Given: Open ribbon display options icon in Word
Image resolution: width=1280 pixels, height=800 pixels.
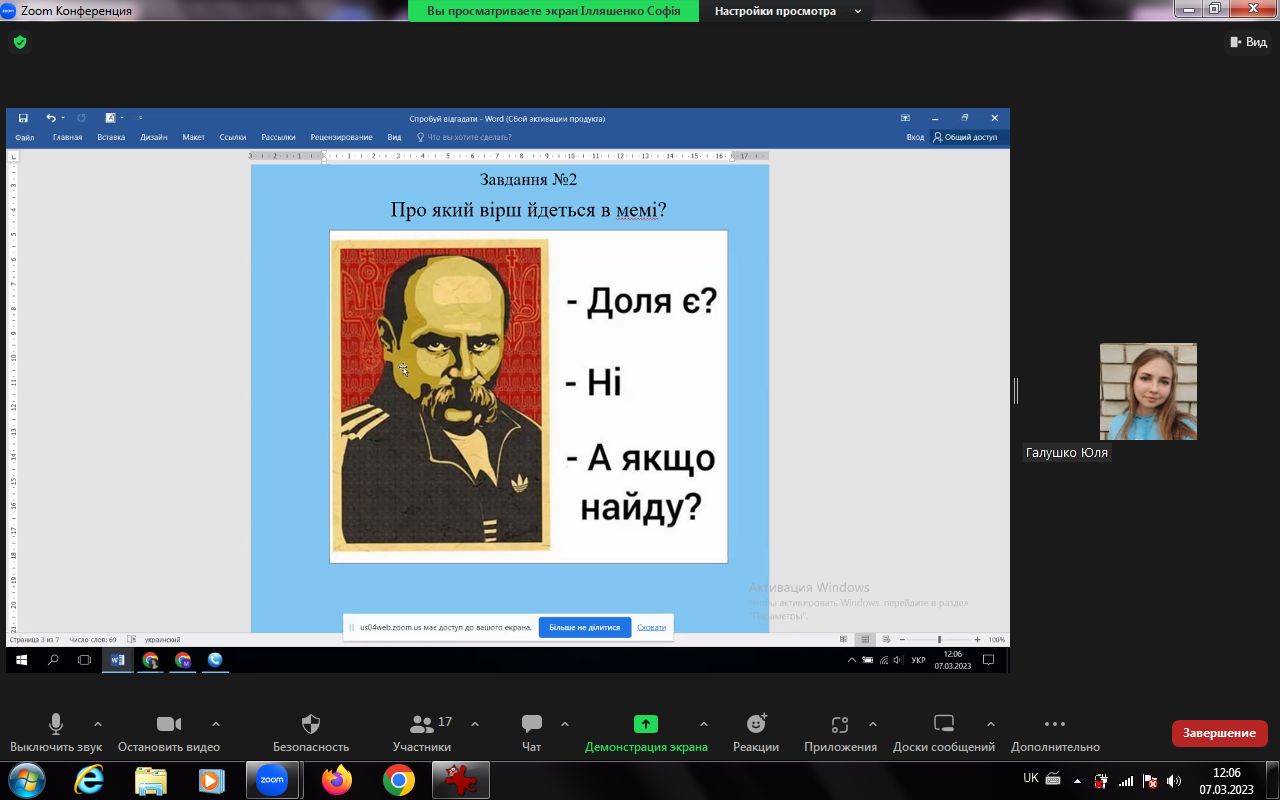Looking at the screenshot, I should coord(905,118).
